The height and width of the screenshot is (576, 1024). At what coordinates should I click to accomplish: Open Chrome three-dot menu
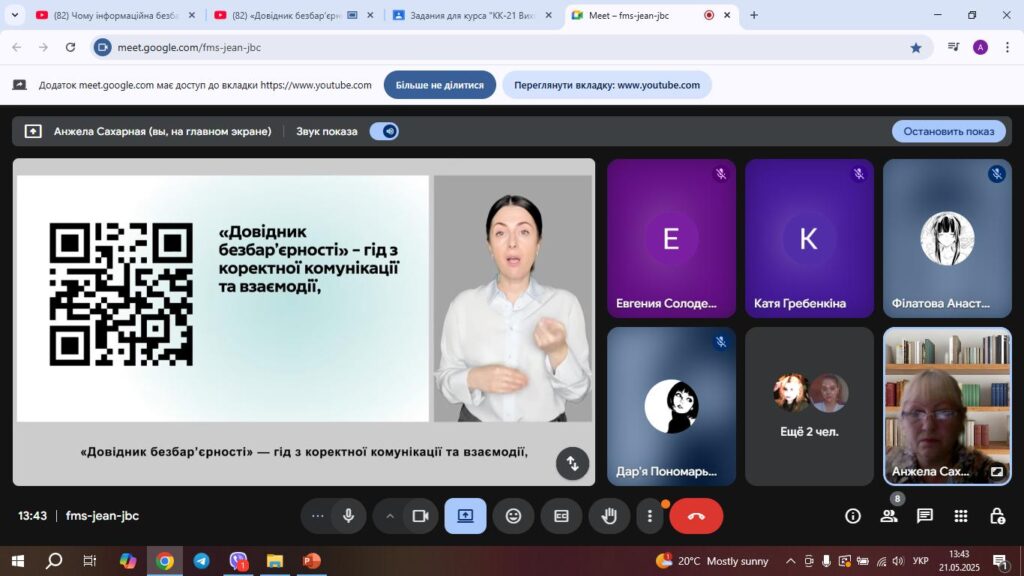click(1007, 47)
